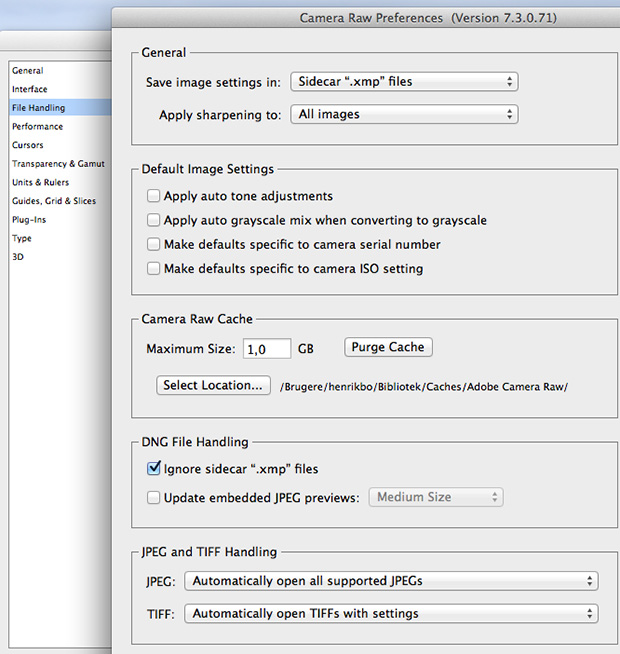
Task: Check Apply auto grayscale mix option
Action: pos(154,220)
